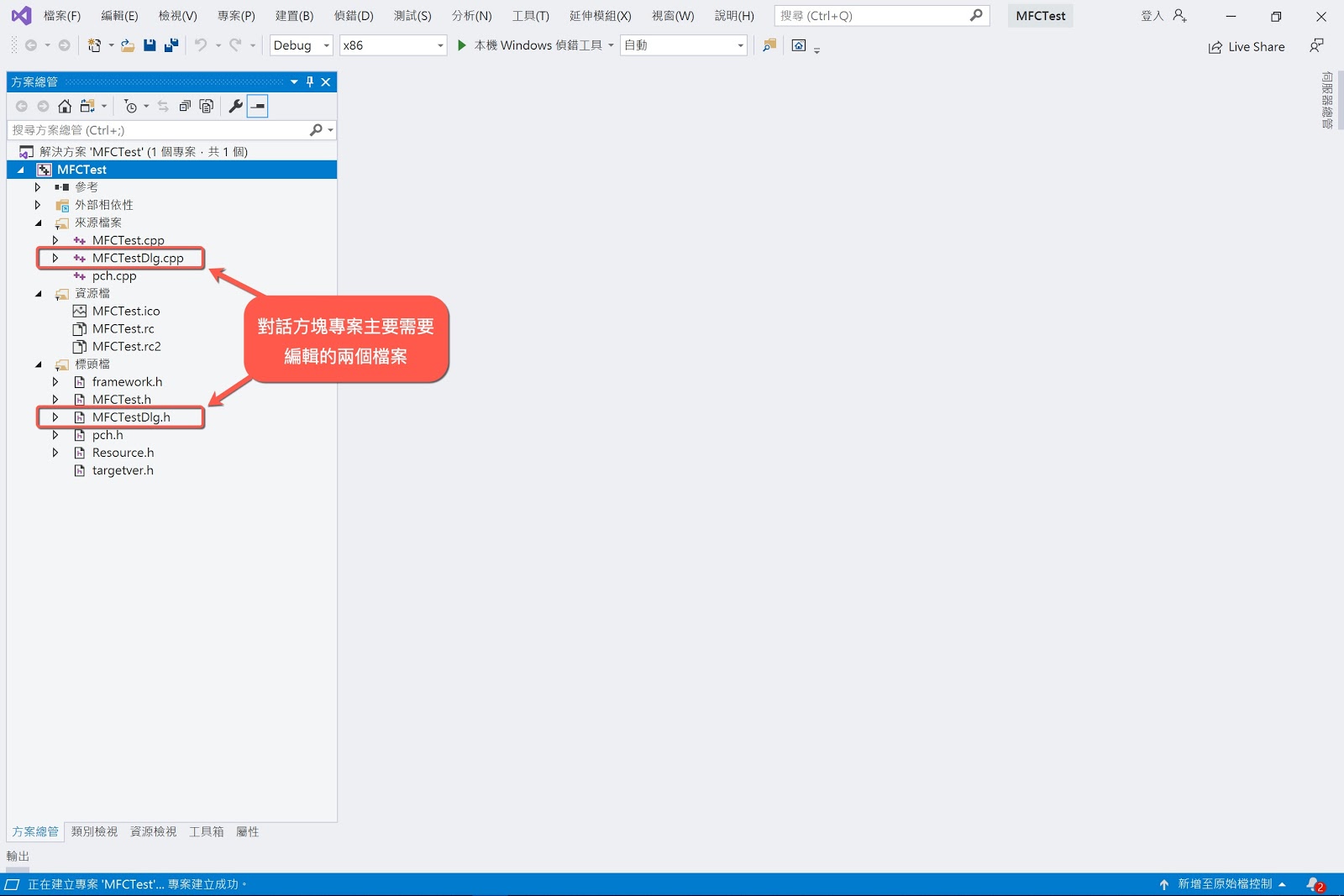Collapse the MFCTest project node
The width and height of the screenshot is (1344, 896).
(x=21, y=170)
